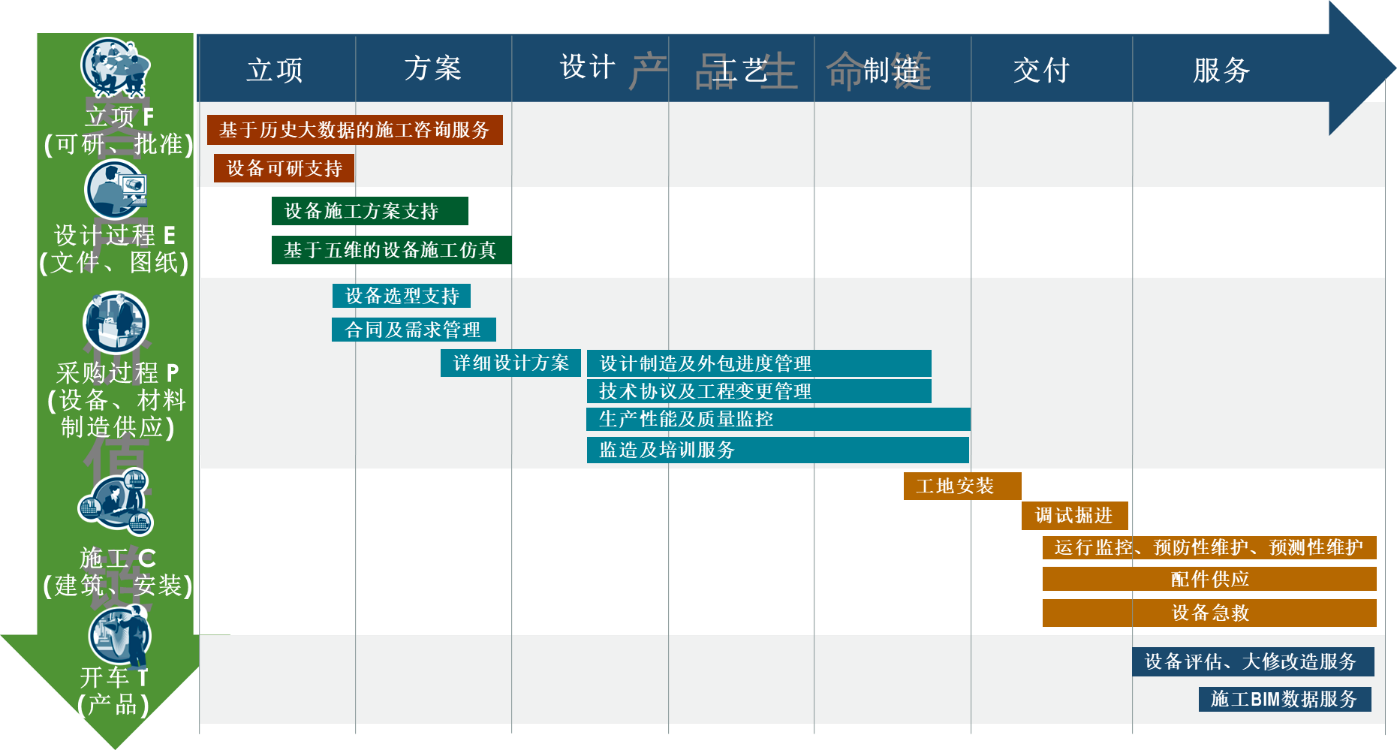Click the 设备可研支持 bar
Viewport: 1397px width, 750px height.
coord(284,168)
